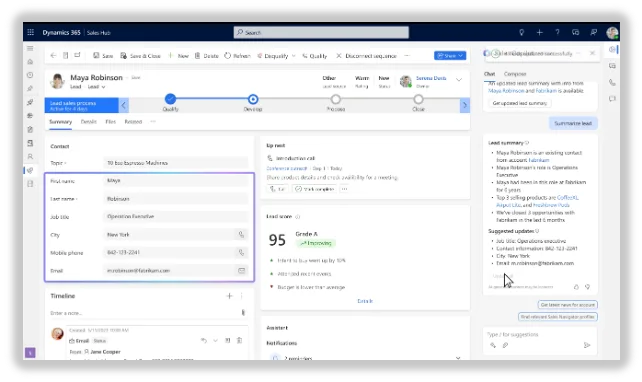
Task: Click Disqualify in the command bar
Action: click(x=273, y=56)
